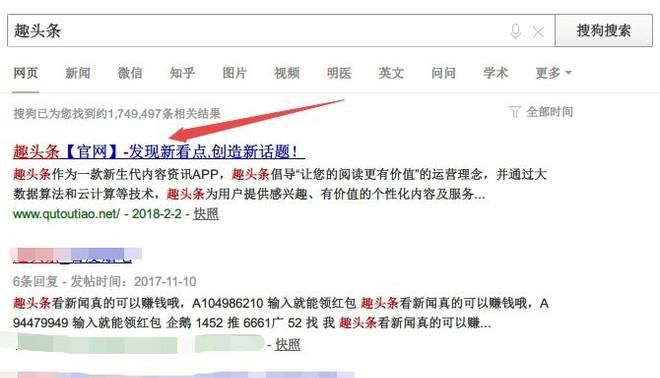Open 快照 for the second search result
Viewport: 660px width, 378px height.
(287, 345)
